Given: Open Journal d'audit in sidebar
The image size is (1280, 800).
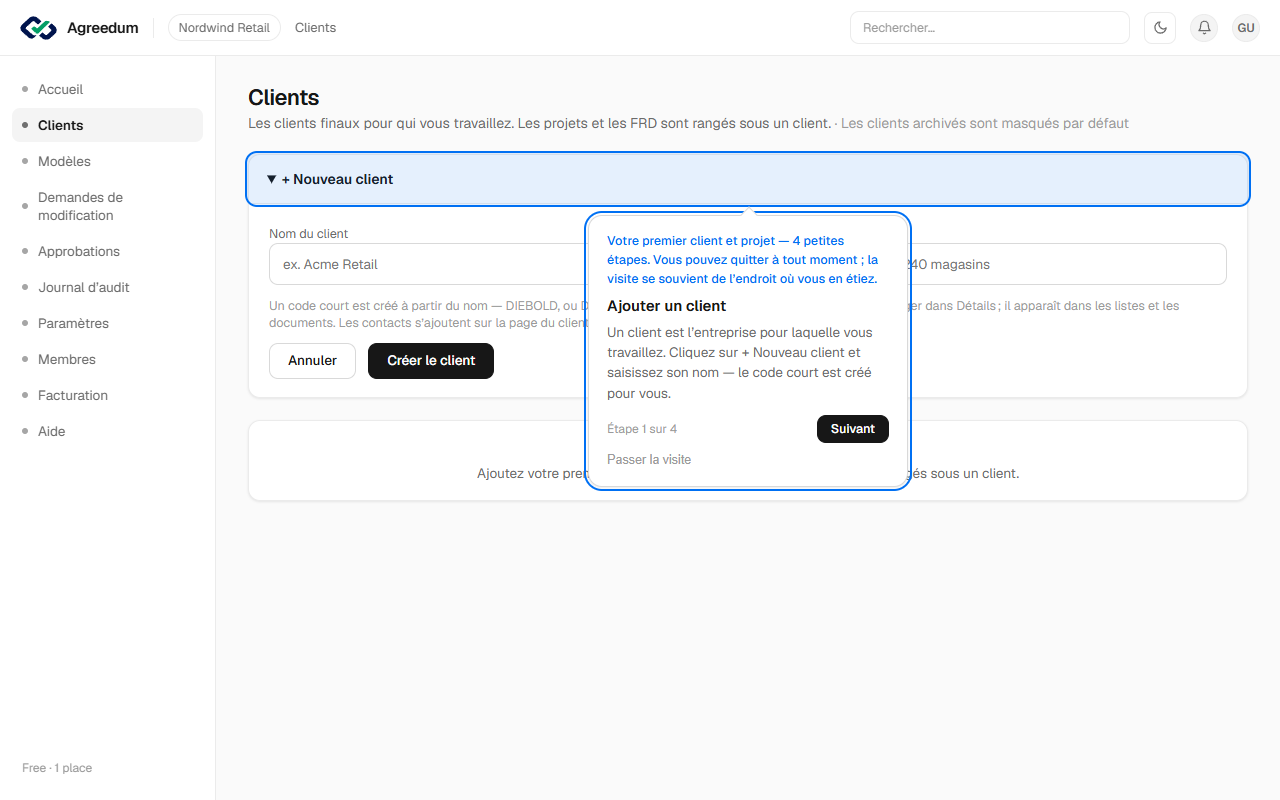Looking at the screenshot, I should coord(107,287).
